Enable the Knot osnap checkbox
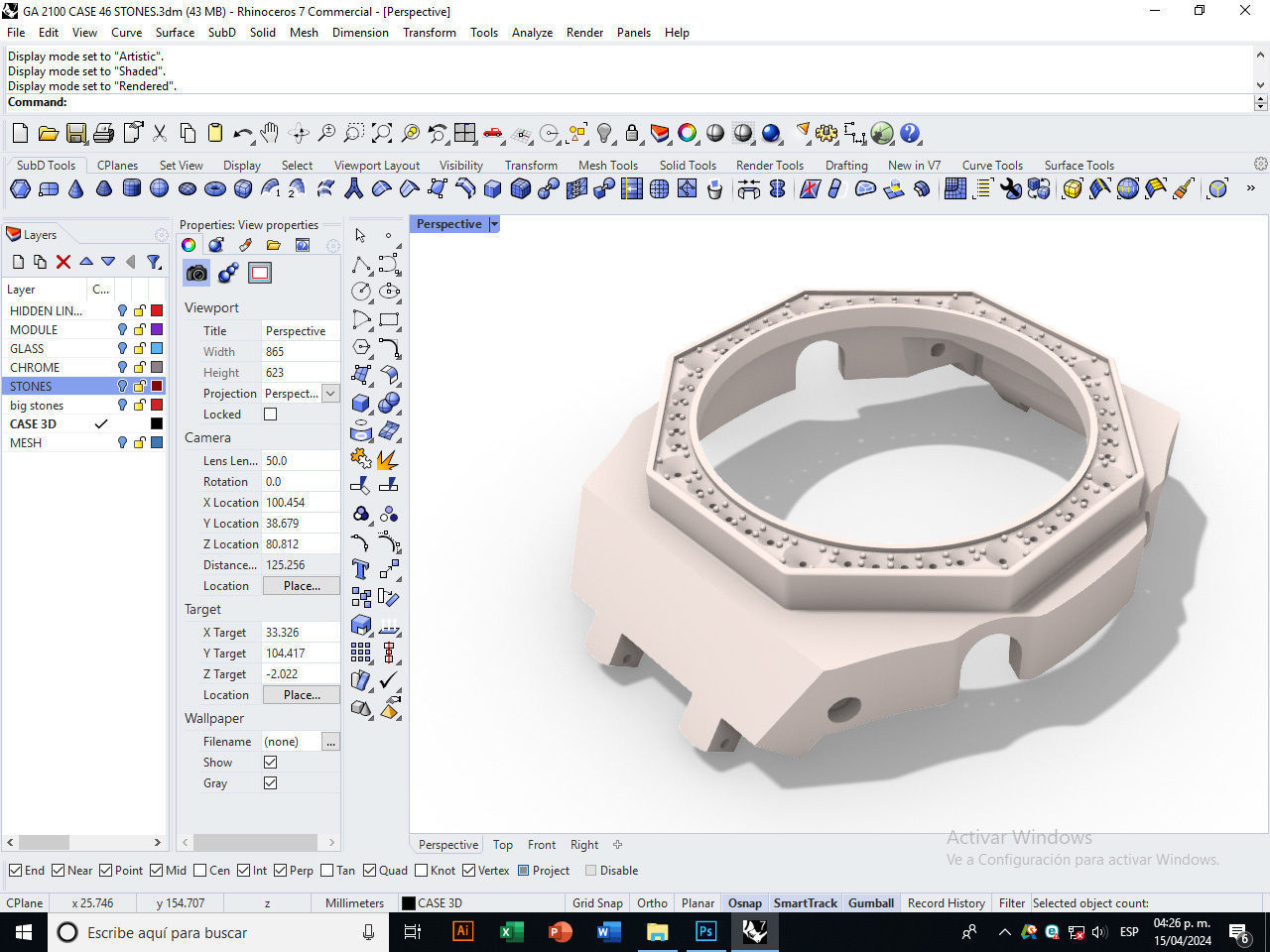The width and height of the screenshot is (1270, 952). click(x=421, y=871)
